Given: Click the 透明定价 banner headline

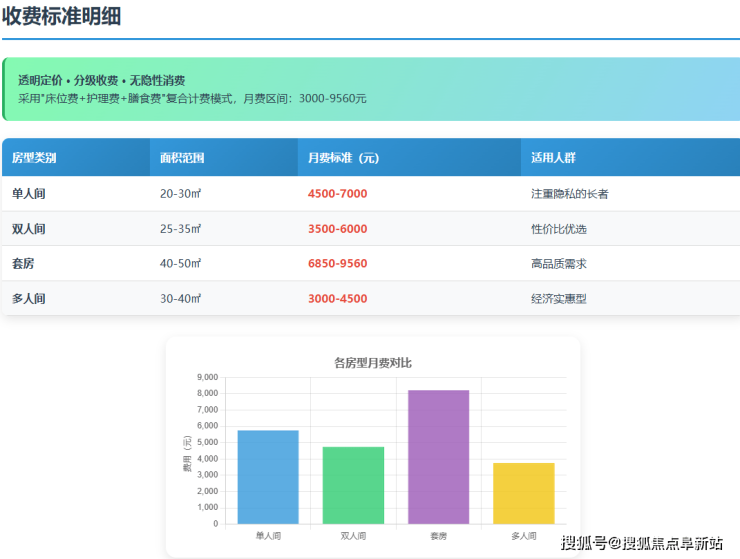Looking at the screenshot, I should tap(102, 80).
